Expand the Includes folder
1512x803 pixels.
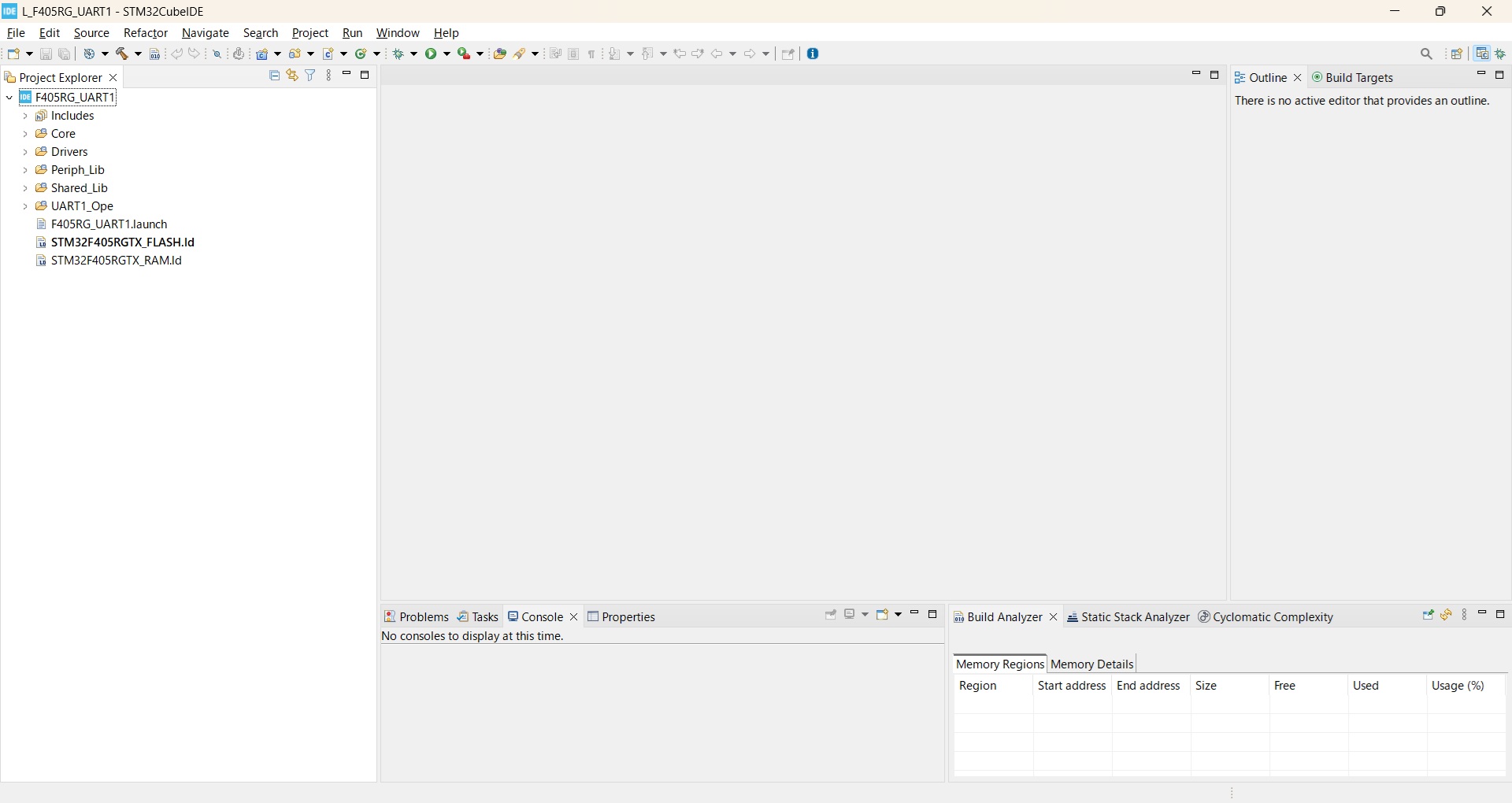click(25, 117)
